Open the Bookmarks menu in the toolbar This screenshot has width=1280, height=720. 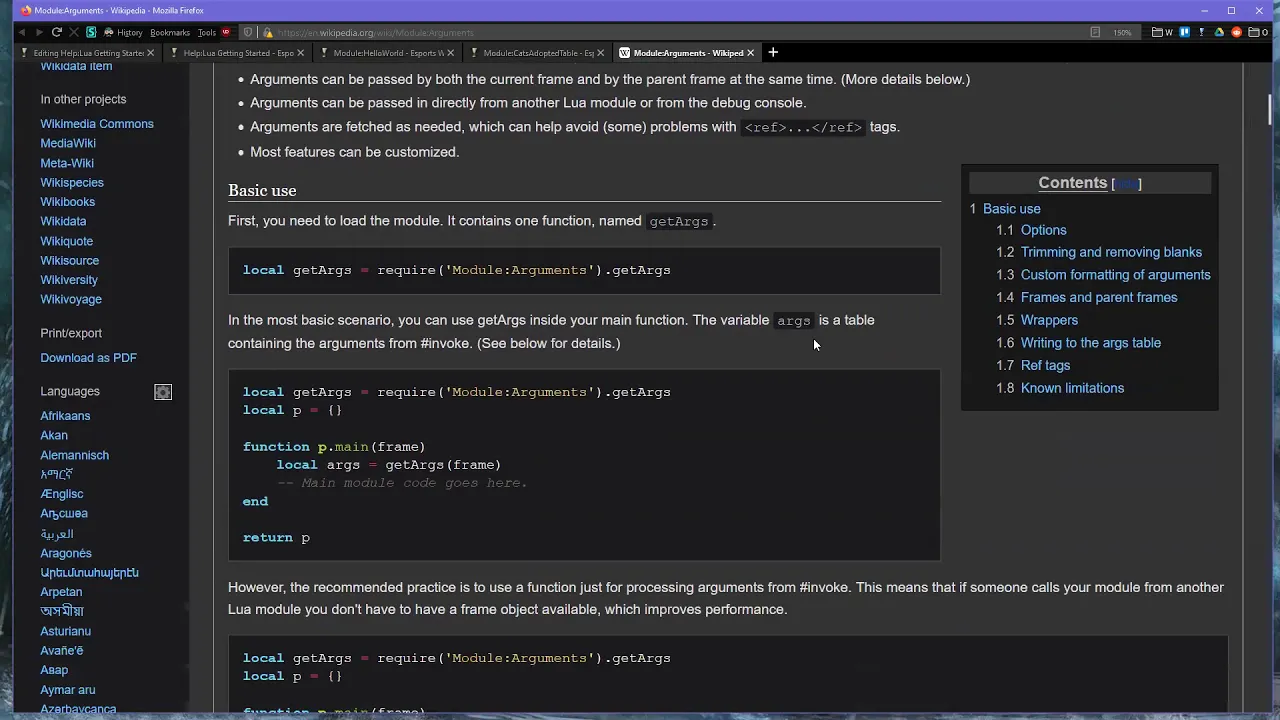tap(169, 32)
